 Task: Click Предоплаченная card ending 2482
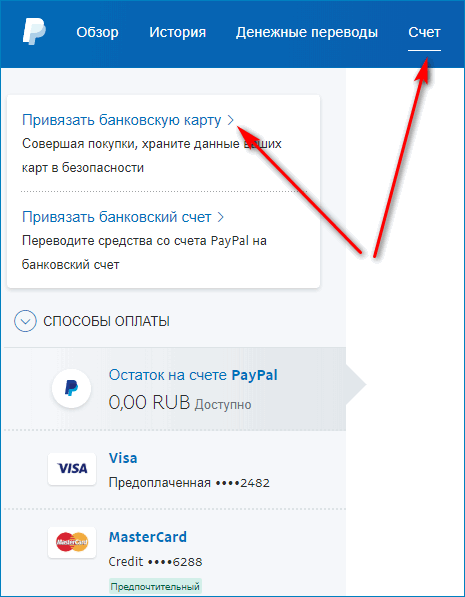coord(189,483)
